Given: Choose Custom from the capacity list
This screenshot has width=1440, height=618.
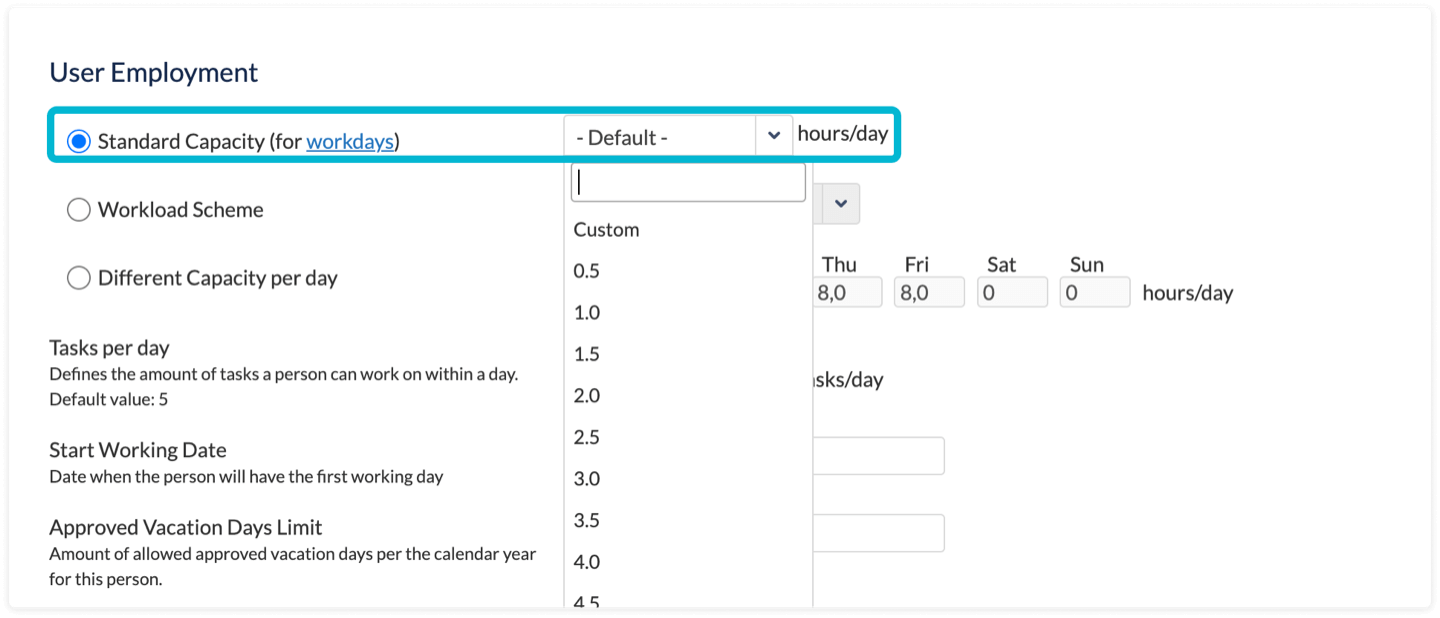Looking at the screenshot, I should coord(606,230).
